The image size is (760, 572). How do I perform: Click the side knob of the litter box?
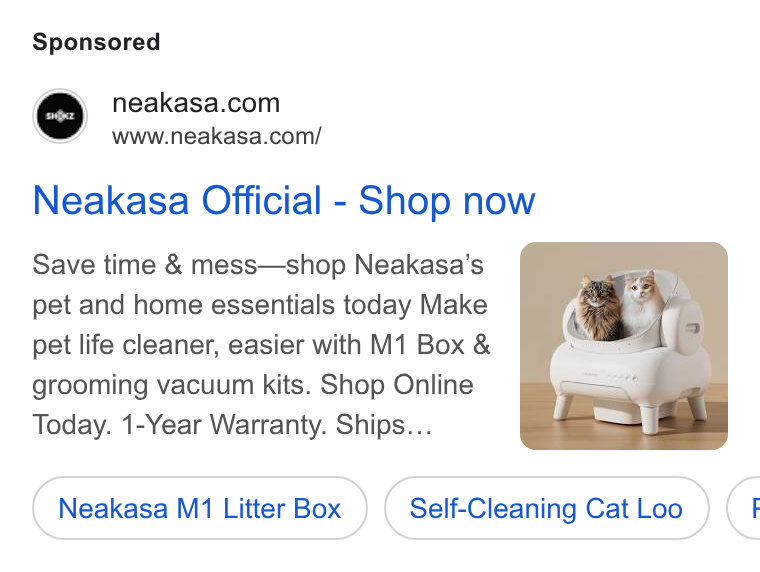click(x=692, y=329)
